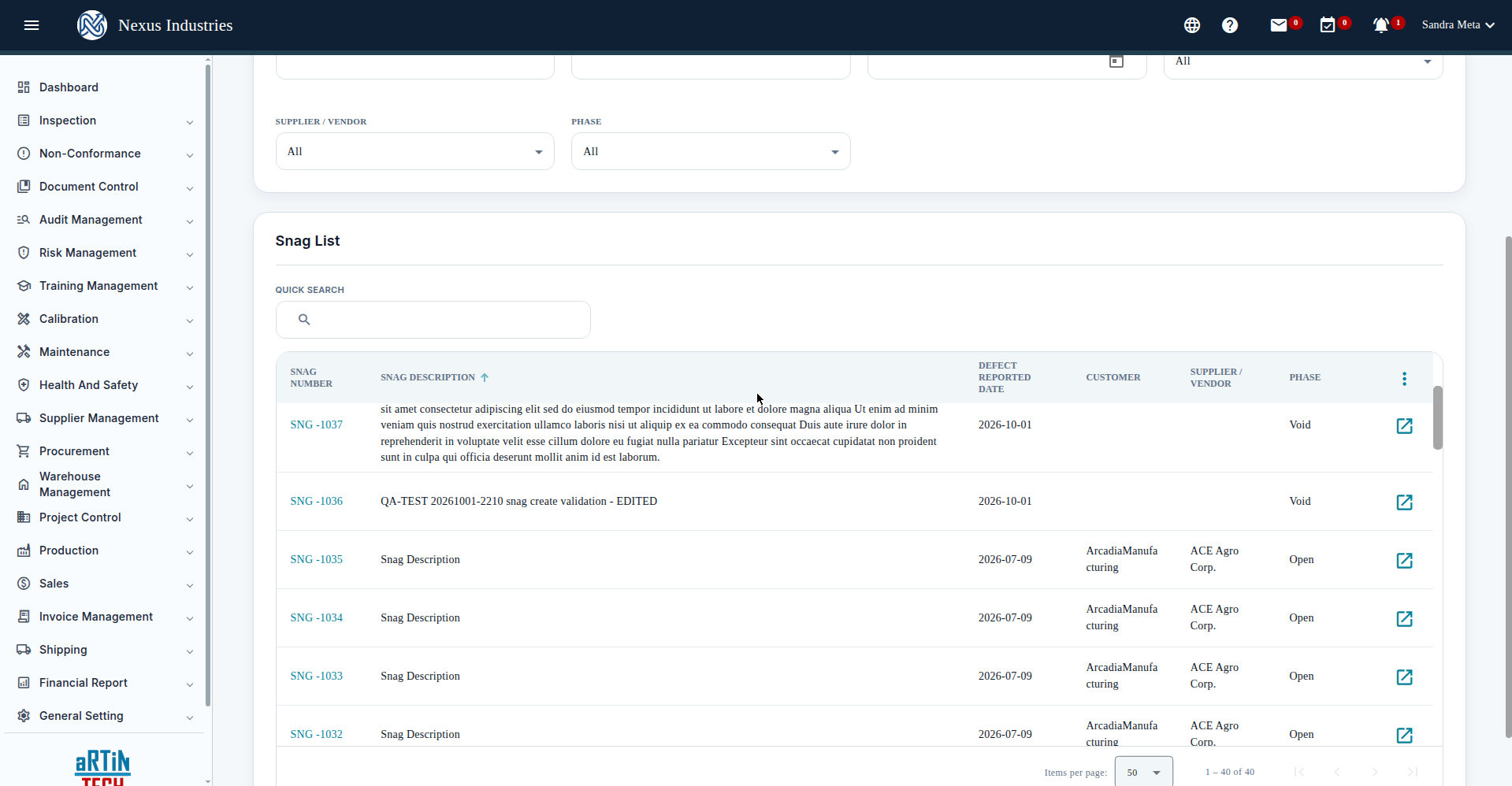
Task: Open the SNG-1032 snag link
Action: pos(317,734)
